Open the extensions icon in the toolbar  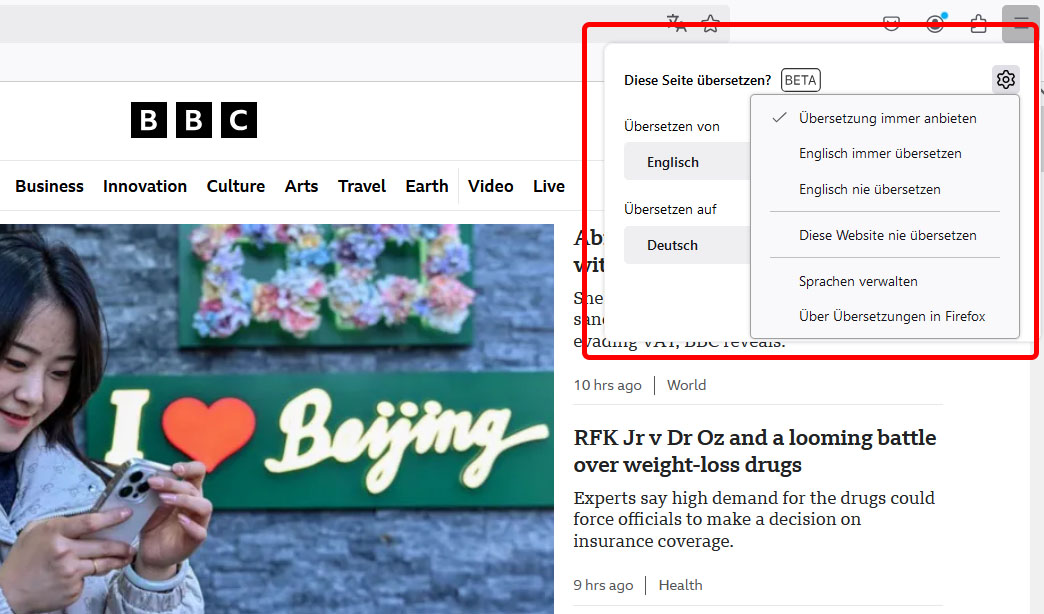979,23
